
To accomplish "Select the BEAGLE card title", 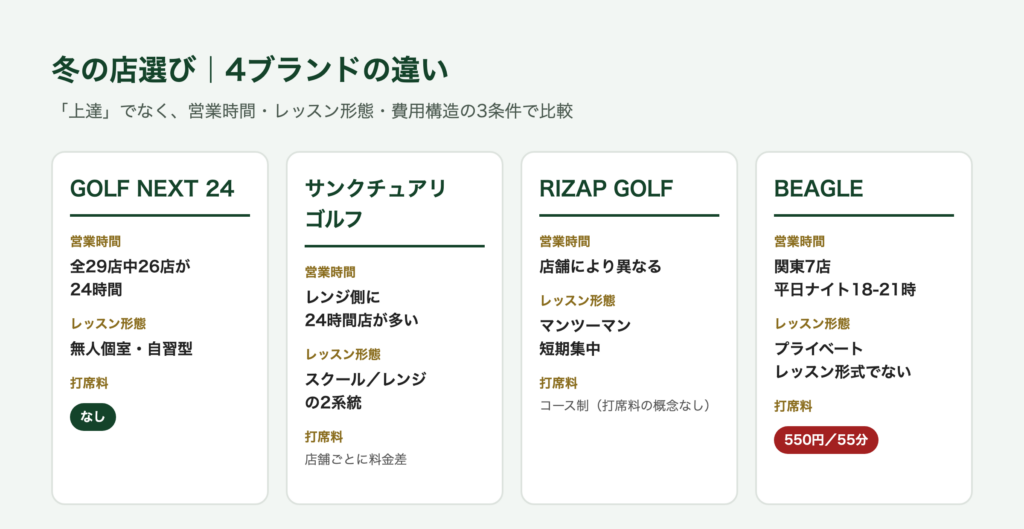I will click(x=818, y=189).
